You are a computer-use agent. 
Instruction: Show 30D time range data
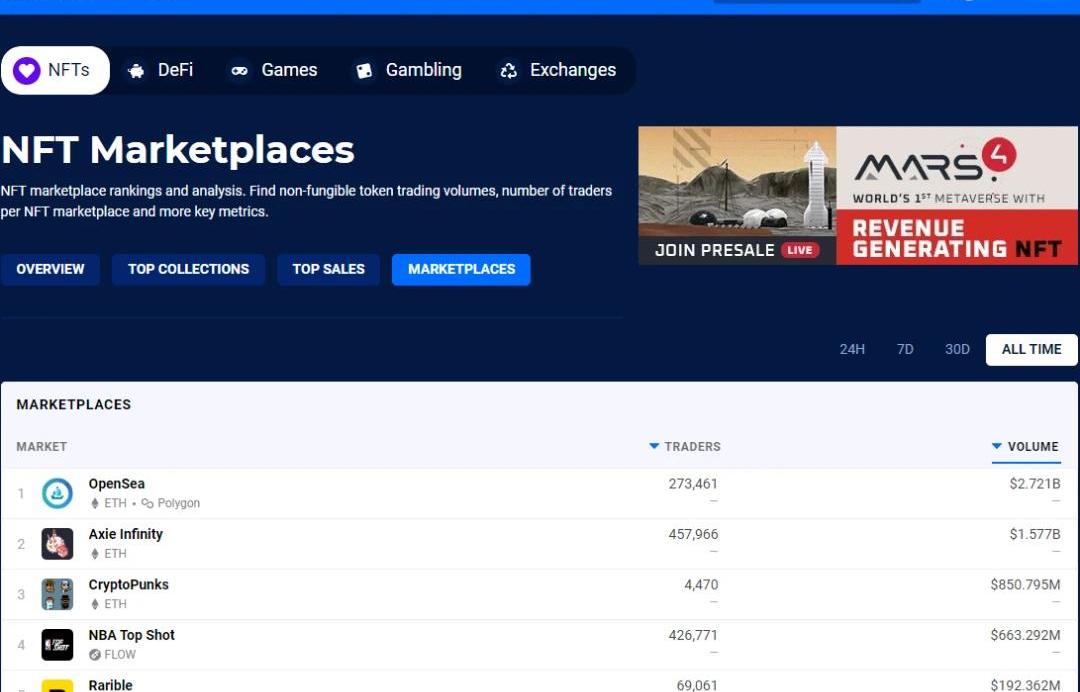click(957, 350)
